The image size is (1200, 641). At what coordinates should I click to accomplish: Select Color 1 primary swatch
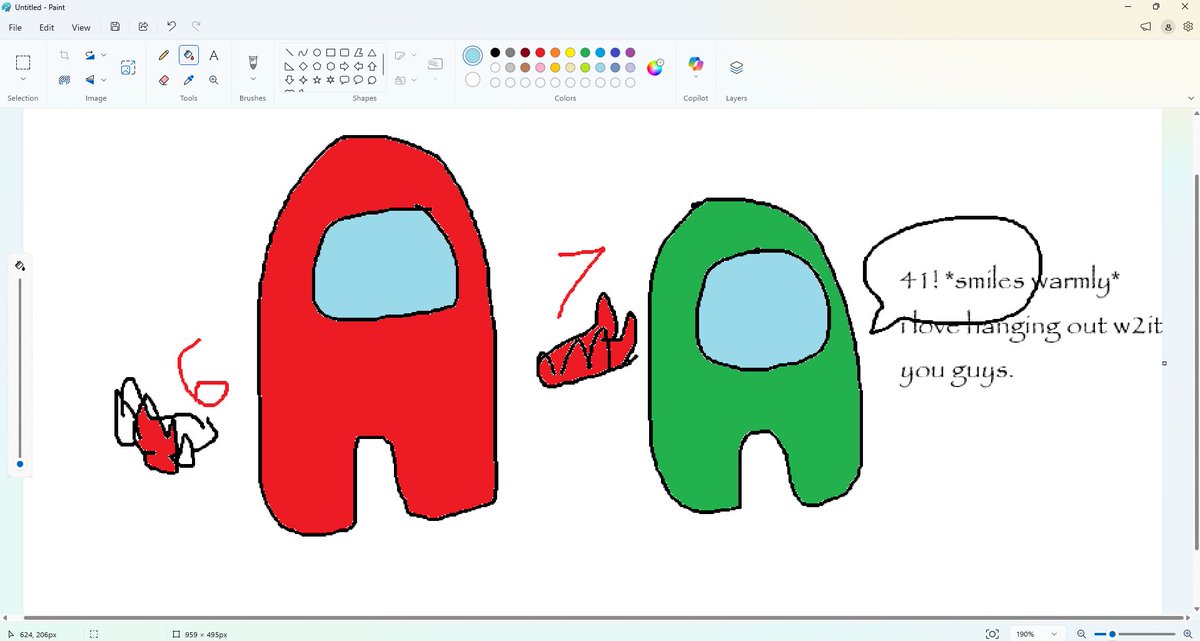click(x=473, y=56)
